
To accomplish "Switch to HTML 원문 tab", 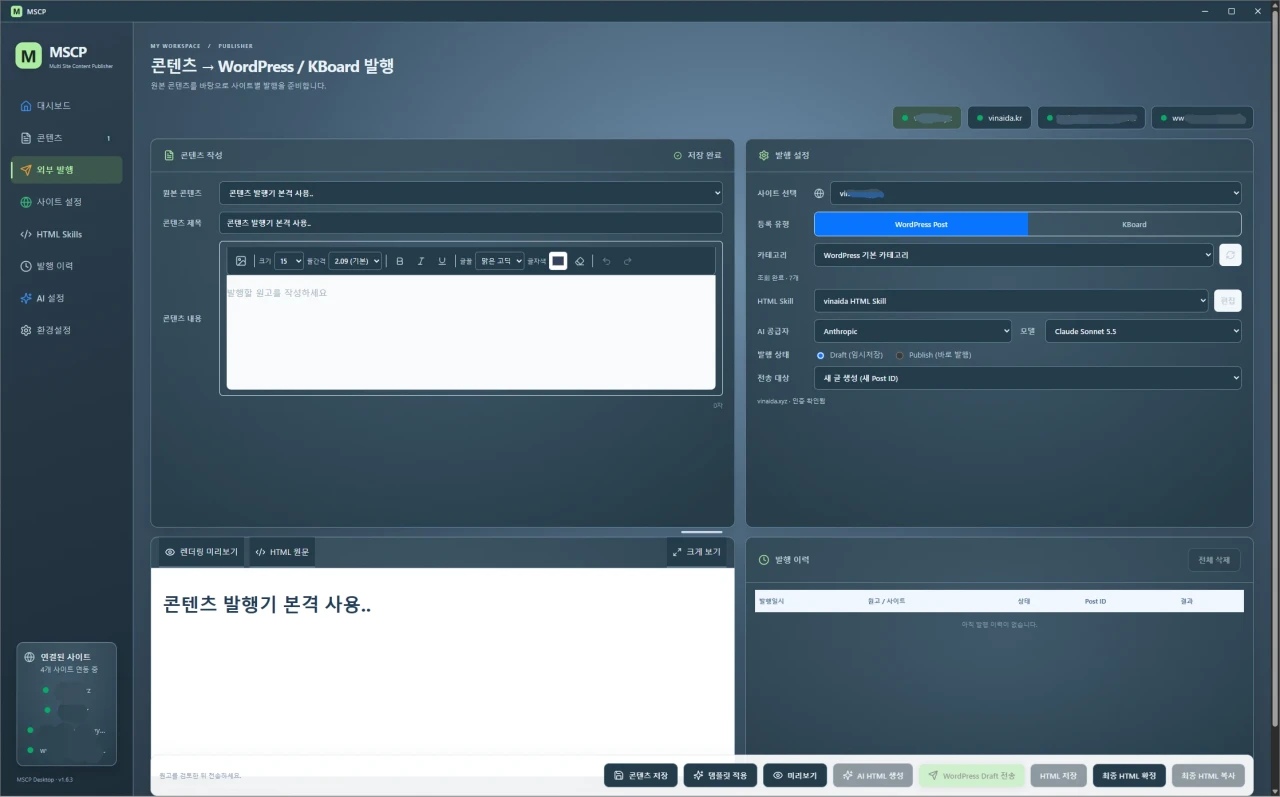I will pos(282,552).
